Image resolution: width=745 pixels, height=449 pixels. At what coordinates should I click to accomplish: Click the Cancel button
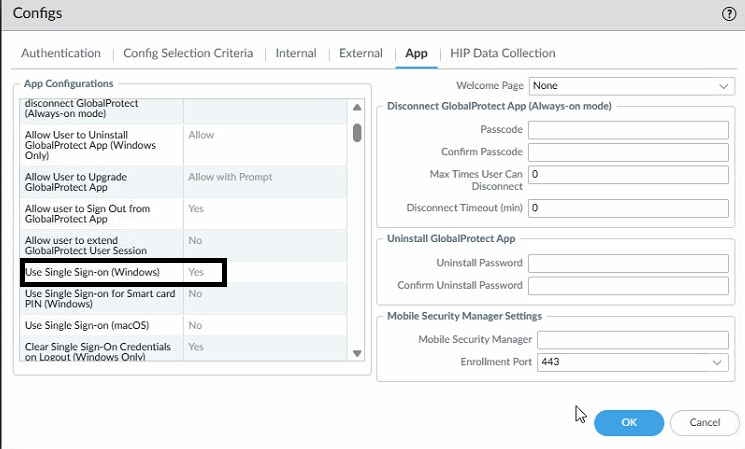tap(705, 422)
